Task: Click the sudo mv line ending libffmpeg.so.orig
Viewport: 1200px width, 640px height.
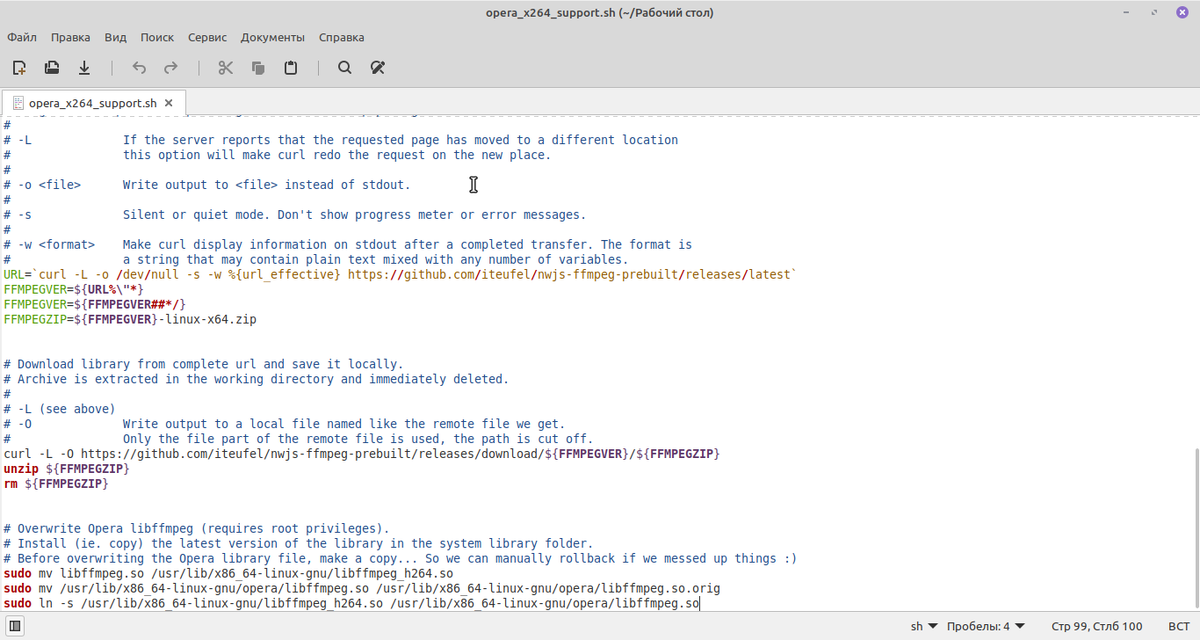Action: 362,589
